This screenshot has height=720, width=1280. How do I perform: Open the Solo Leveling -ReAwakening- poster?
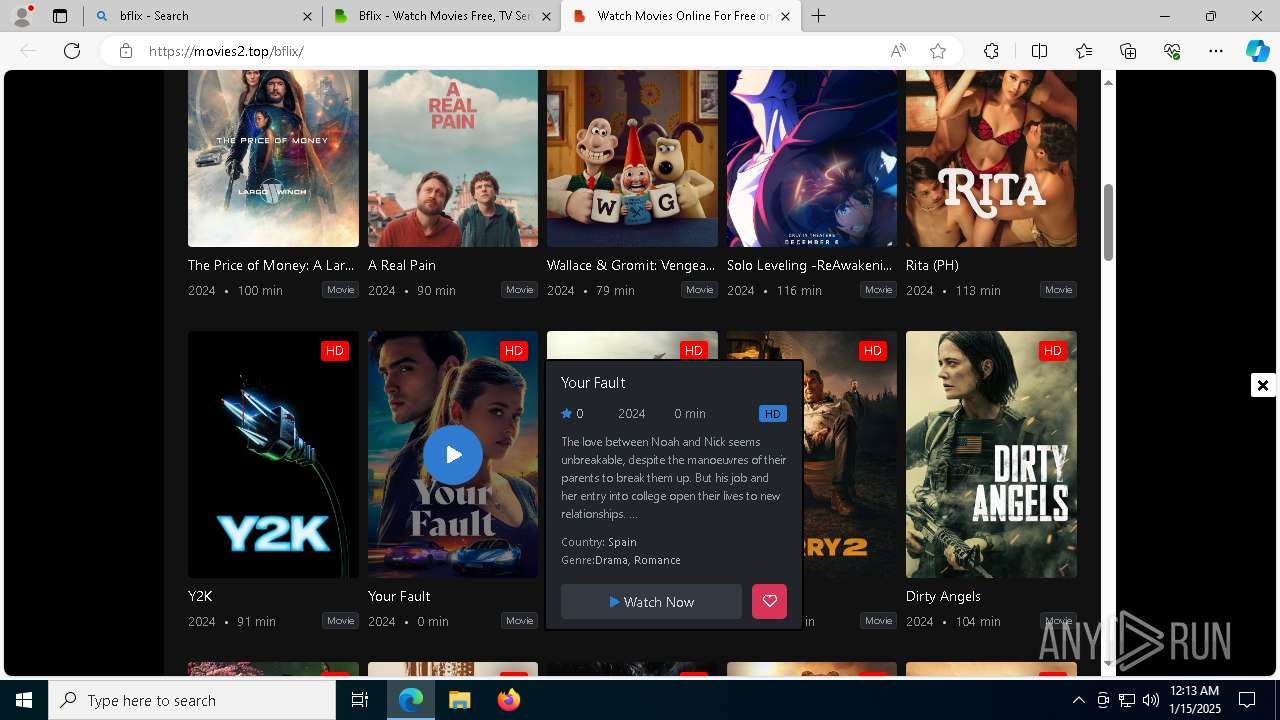point(812,158)
